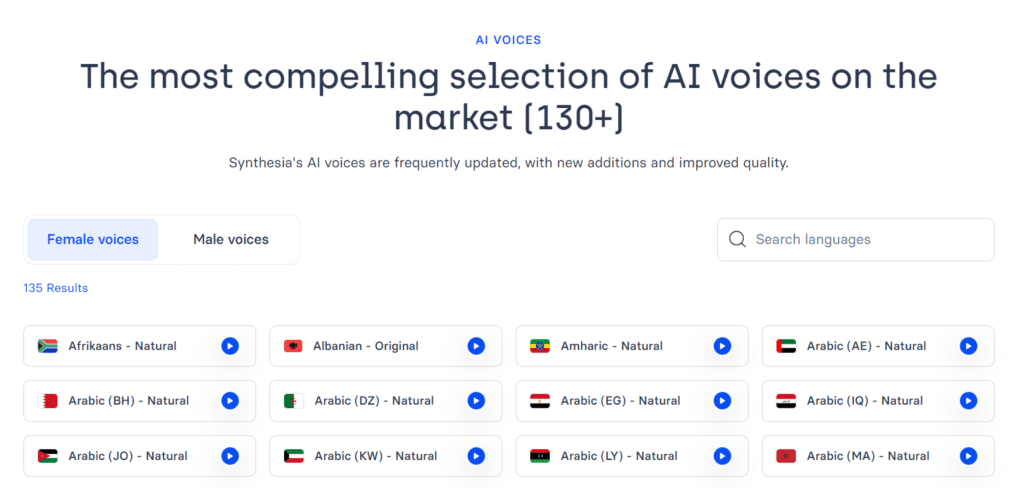Select the Female voices tab
Viewport: 1024px width, 488px height.
(93, 239)
